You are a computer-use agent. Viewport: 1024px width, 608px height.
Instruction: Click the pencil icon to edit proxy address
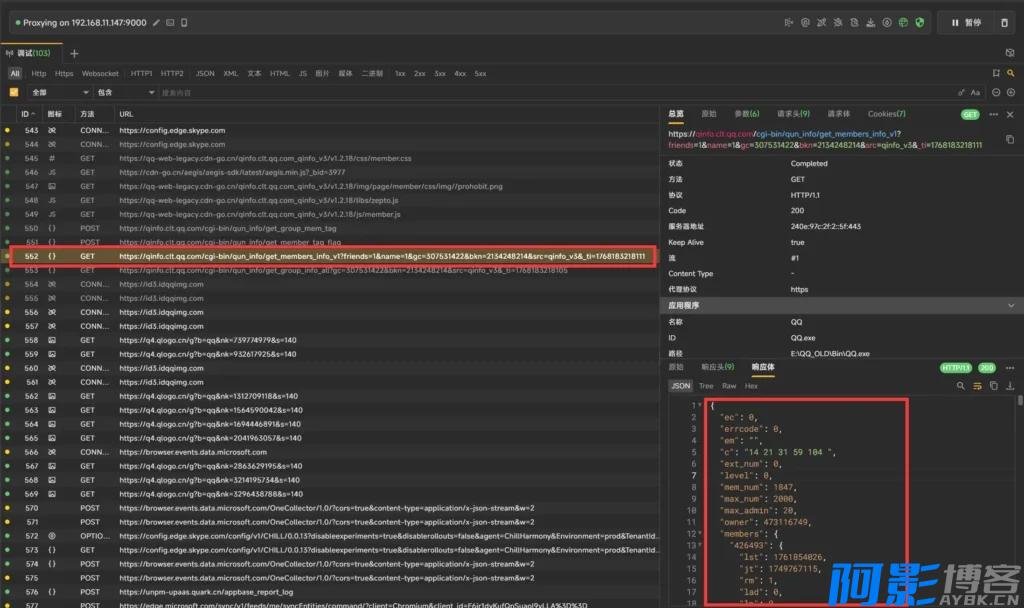[156, 22]
